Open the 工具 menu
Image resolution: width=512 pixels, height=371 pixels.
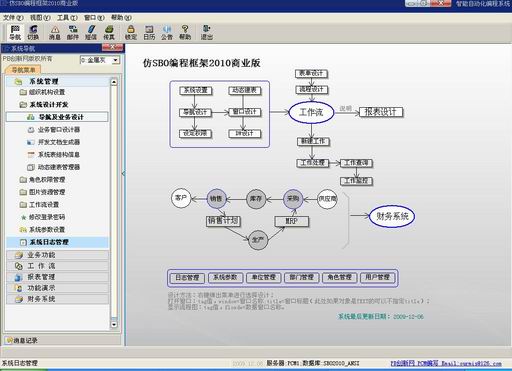point(67,17)
